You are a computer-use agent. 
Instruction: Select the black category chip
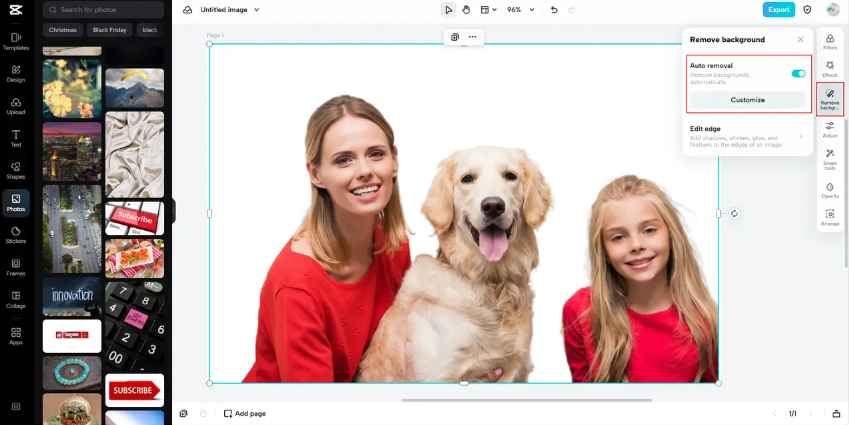coord(150,30)
